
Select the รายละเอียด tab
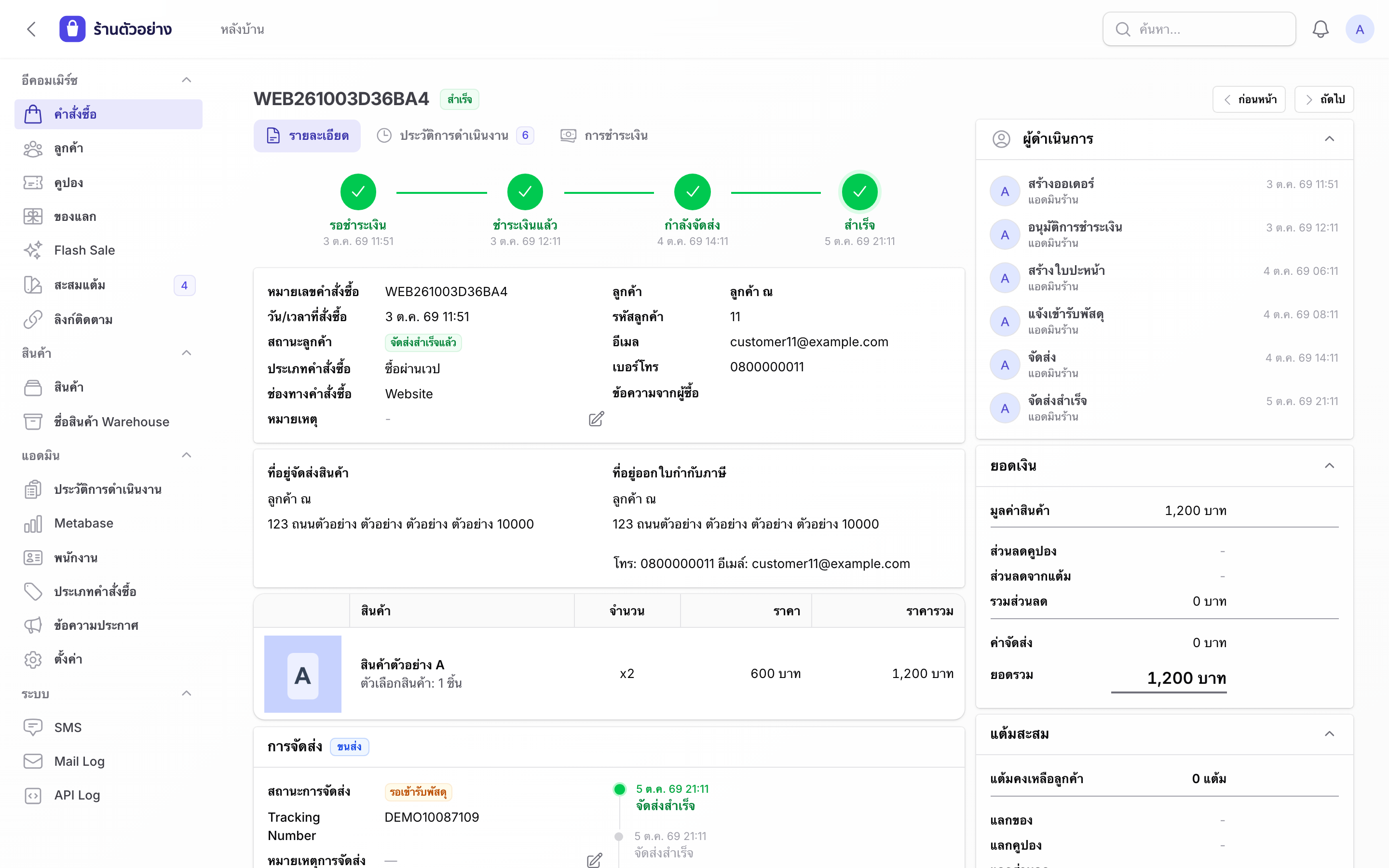pos(307,136)
